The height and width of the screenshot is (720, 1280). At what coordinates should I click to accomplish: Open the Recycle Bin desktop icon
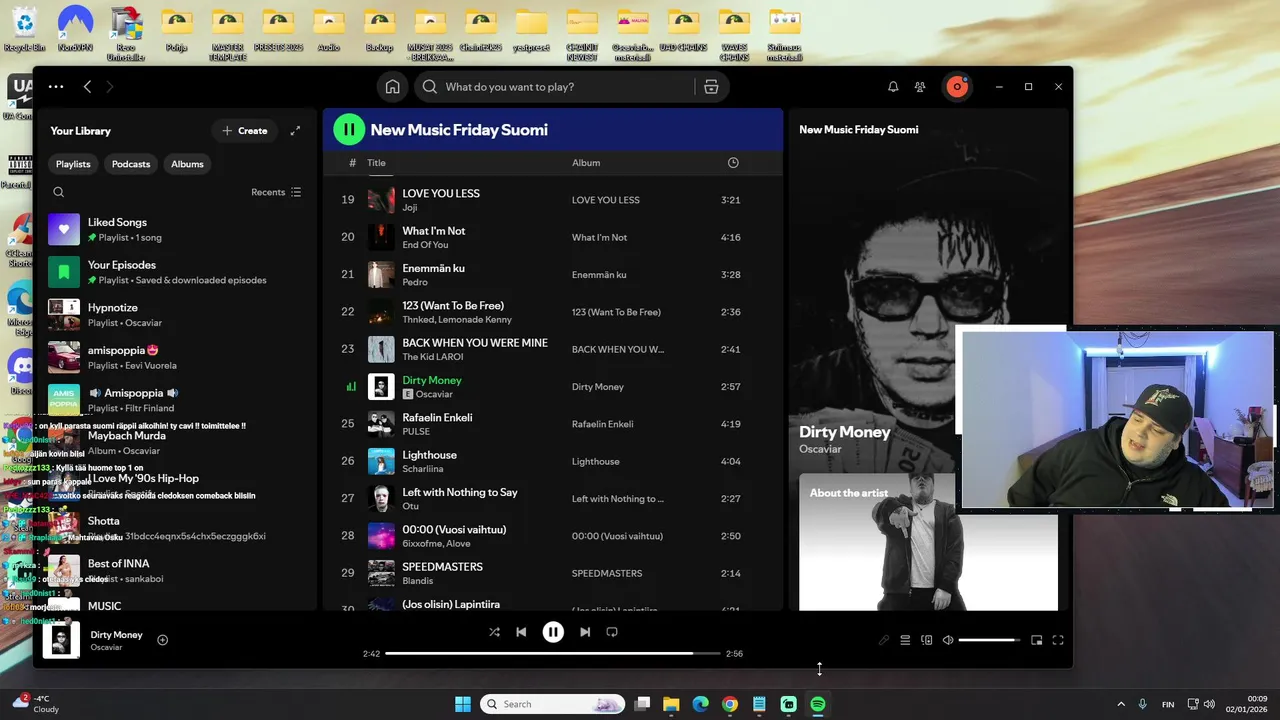pos(24,28)
